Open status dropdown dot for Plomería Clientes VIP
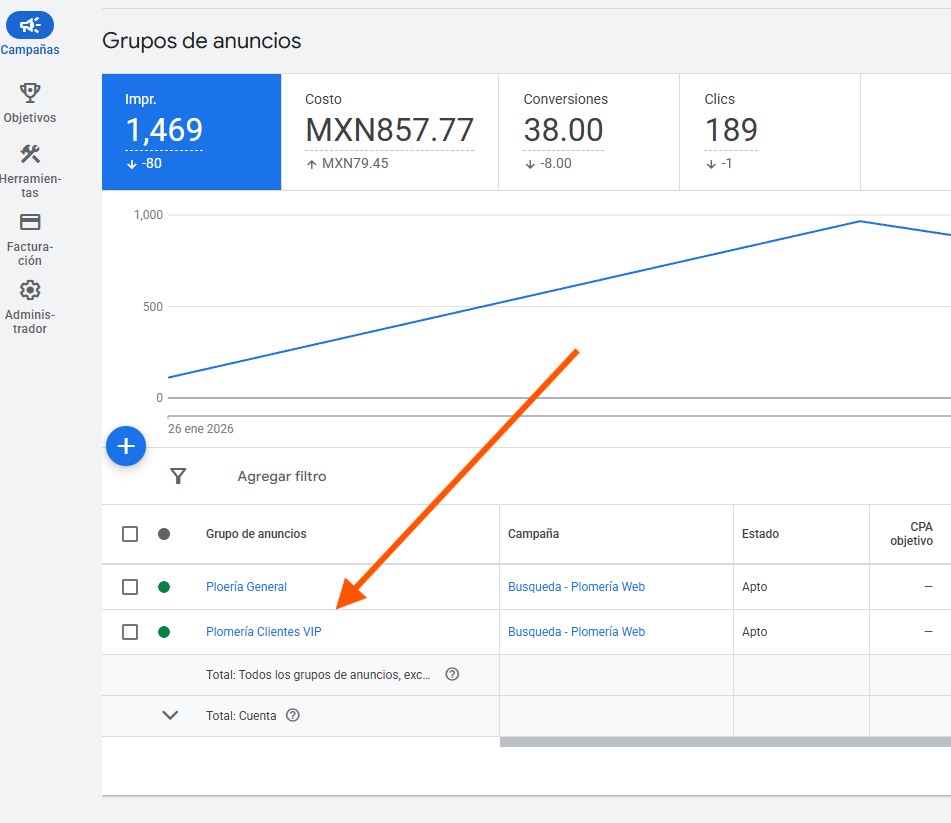The height and width of the screenshot is (823, 951). 164,632
